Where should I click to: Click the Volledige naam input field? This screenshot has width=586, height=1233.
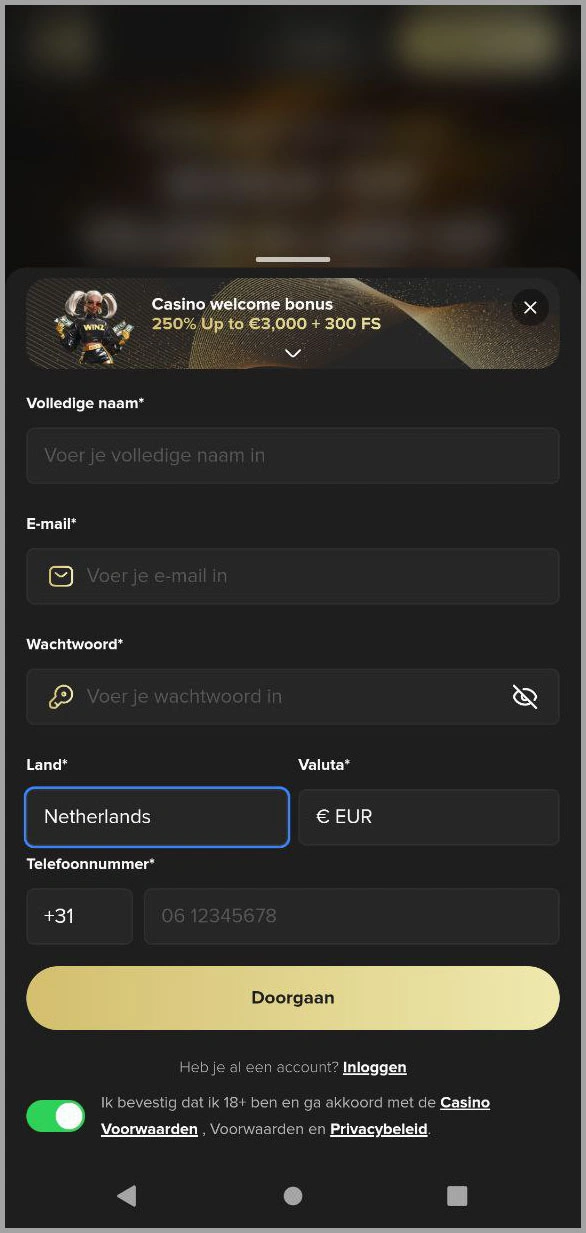click(x=292, y=456)
